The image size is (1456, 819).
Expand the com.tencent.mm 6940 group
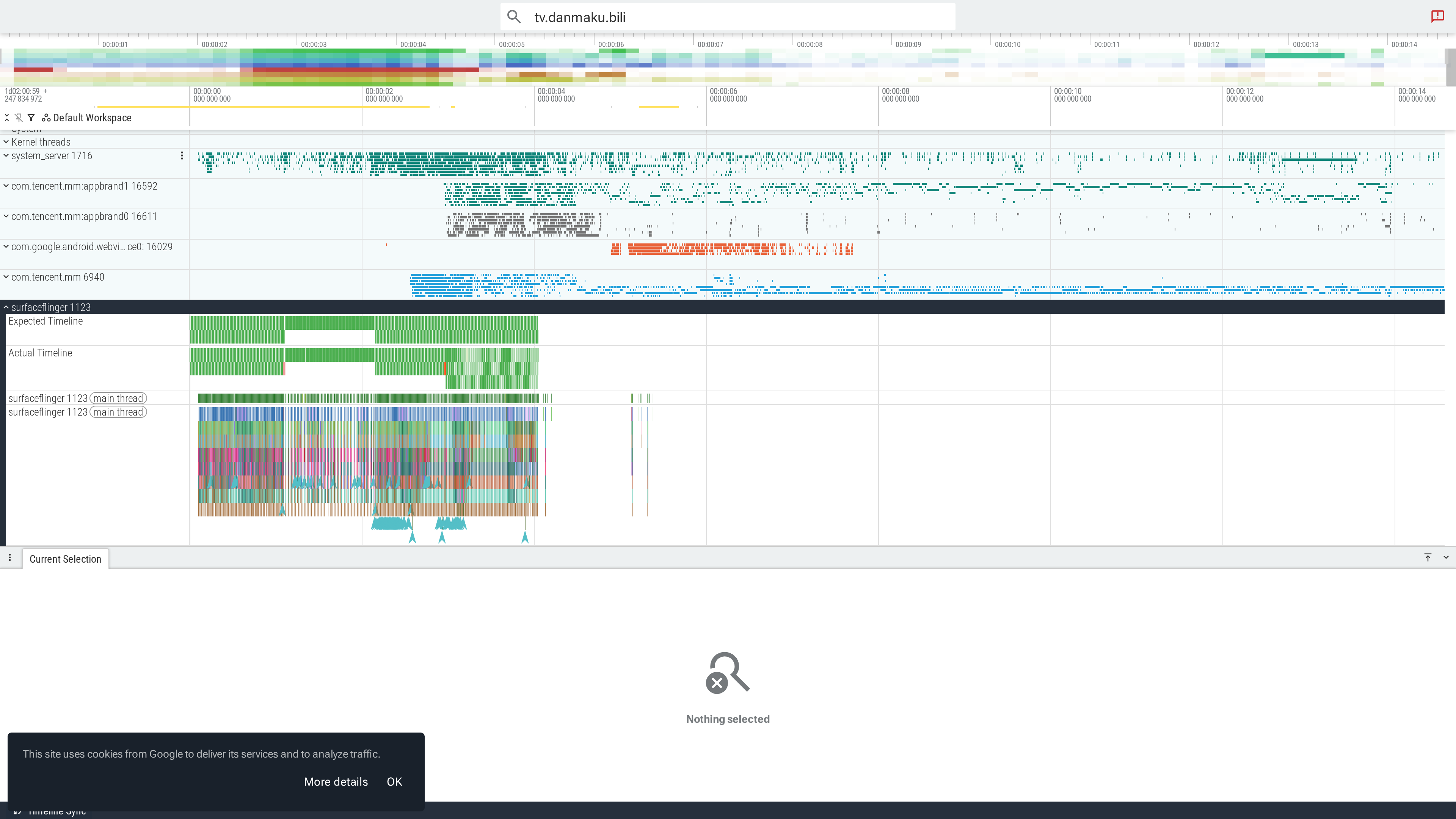6,277
